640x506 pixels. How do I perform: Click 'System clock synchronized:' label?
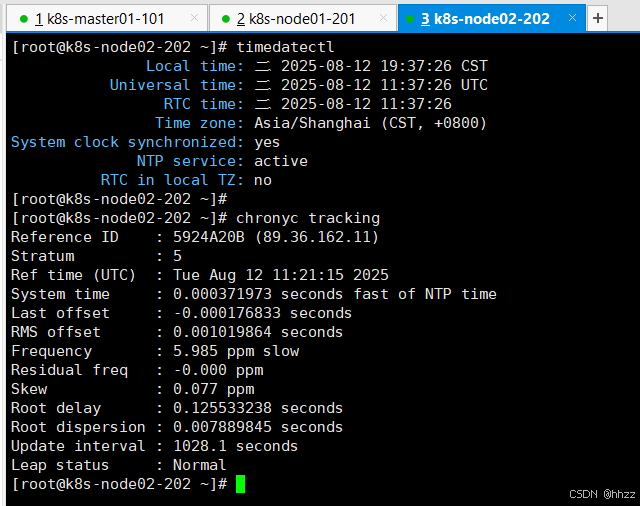[x=127, y=142]
